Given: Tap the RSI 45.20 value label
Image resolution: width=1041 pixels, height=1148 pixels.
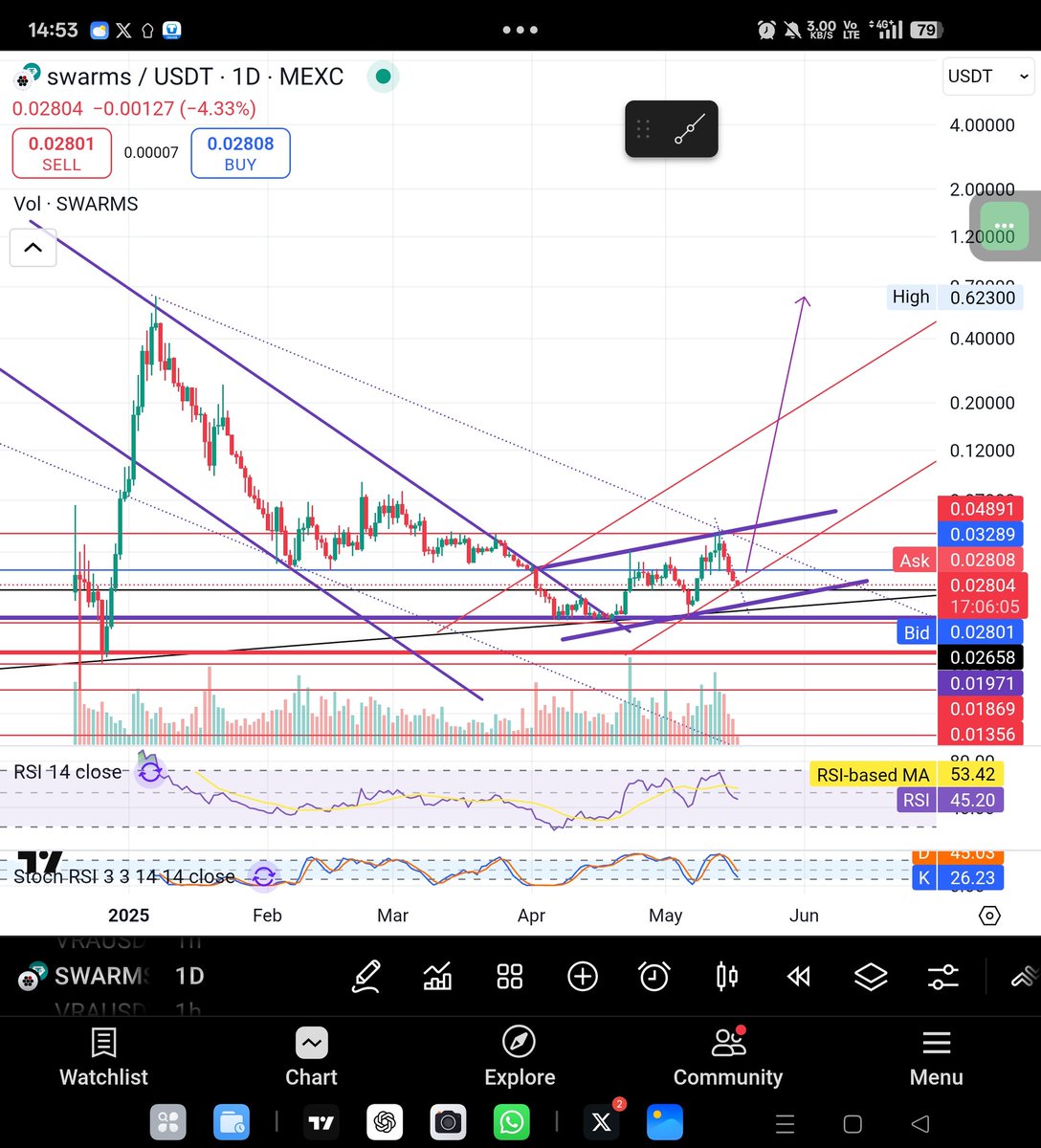Looking at the screenshot, I should [x=950, y=801].
